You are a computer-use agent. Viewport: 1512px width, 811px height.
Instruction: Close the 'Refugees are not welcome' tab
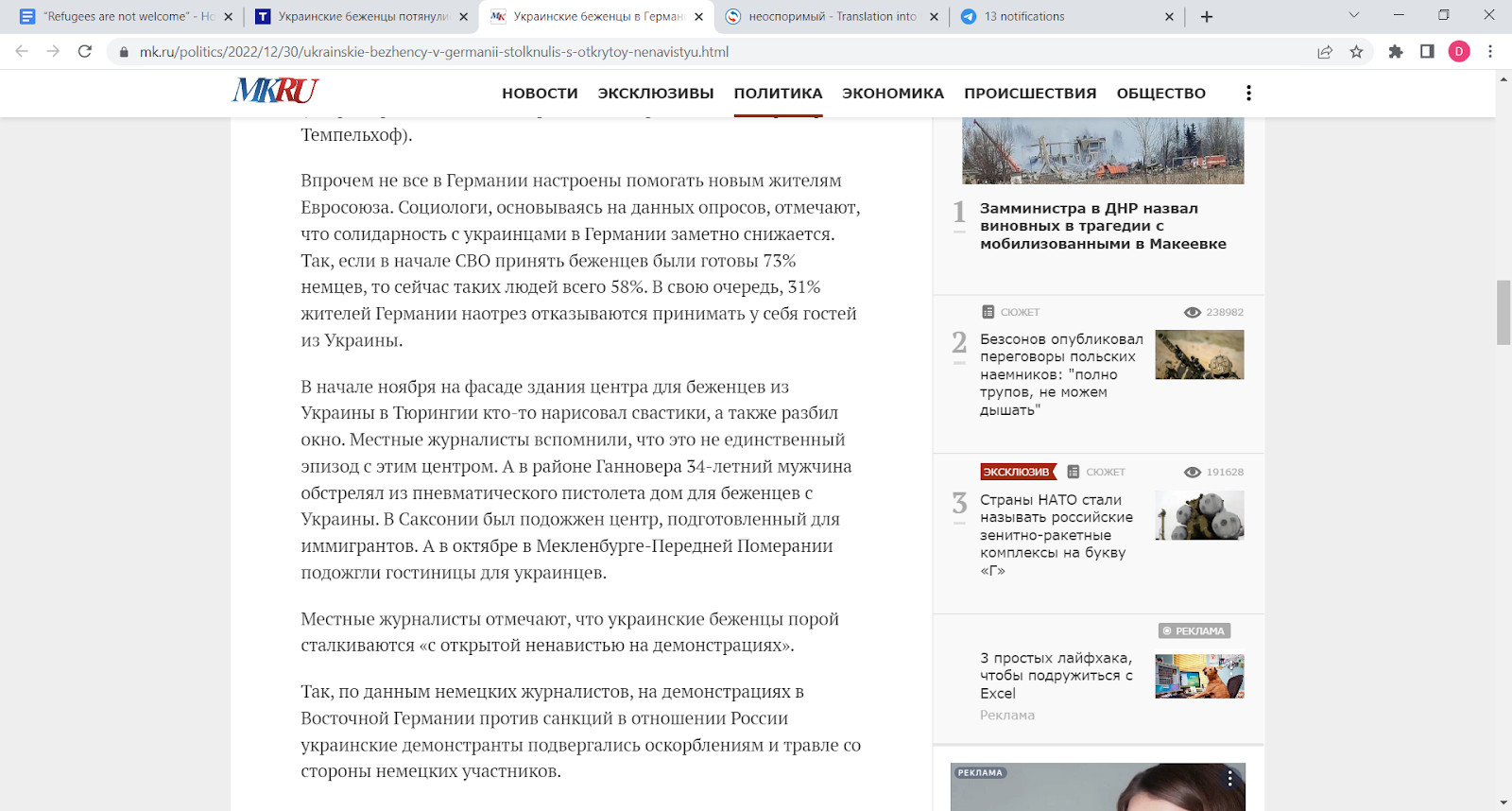pyautogui.click(x=228, y=16)
